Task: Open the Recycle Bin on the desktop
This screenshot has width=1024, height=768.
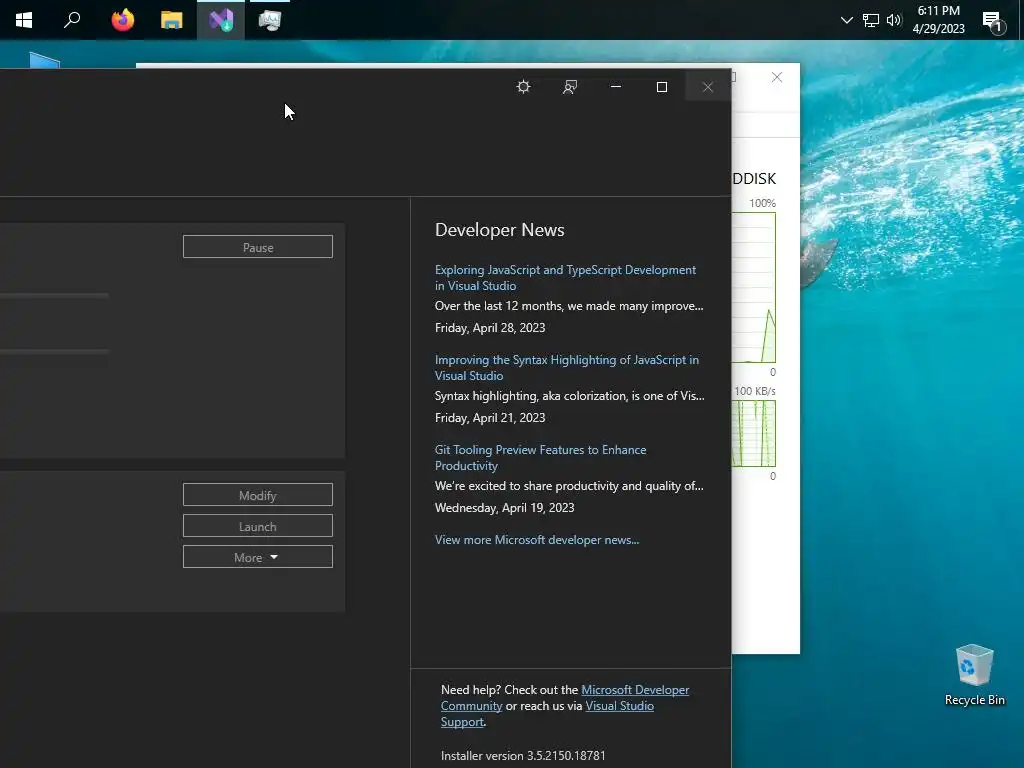Action: 974,675
